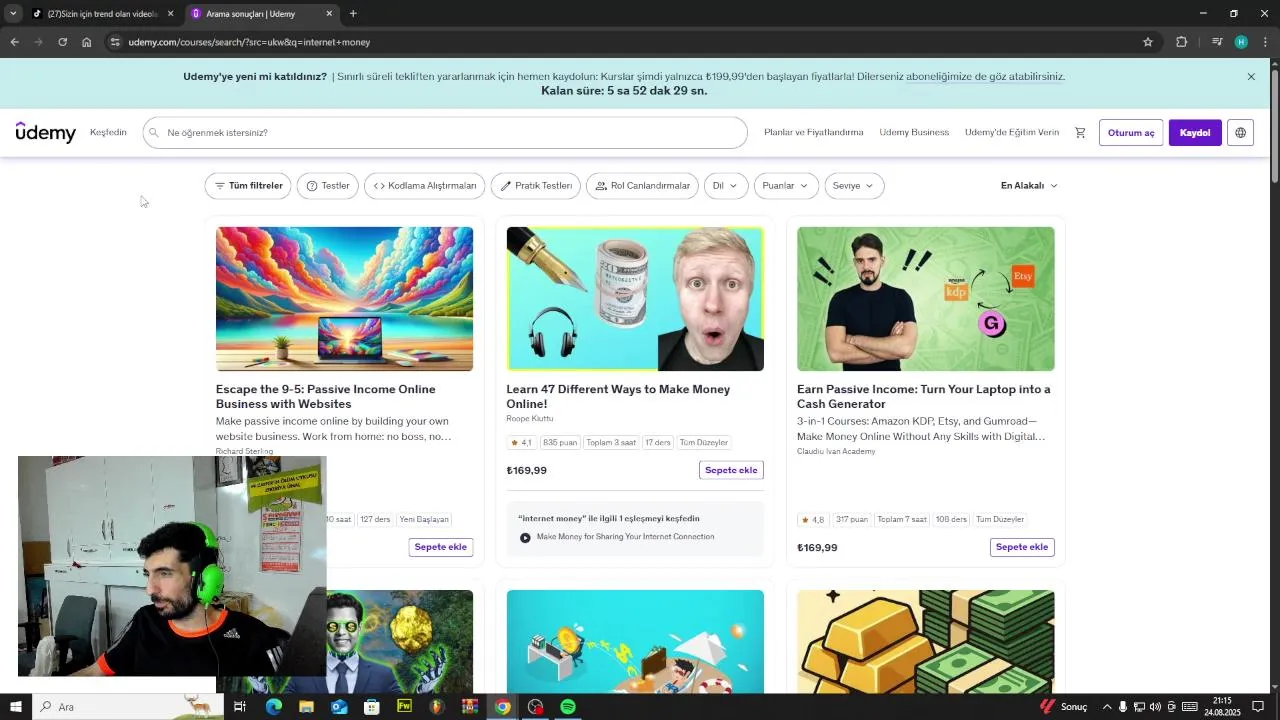Close the trend videos tab
This screenshot has width=1280, height=720.
[x=170, y=14]
